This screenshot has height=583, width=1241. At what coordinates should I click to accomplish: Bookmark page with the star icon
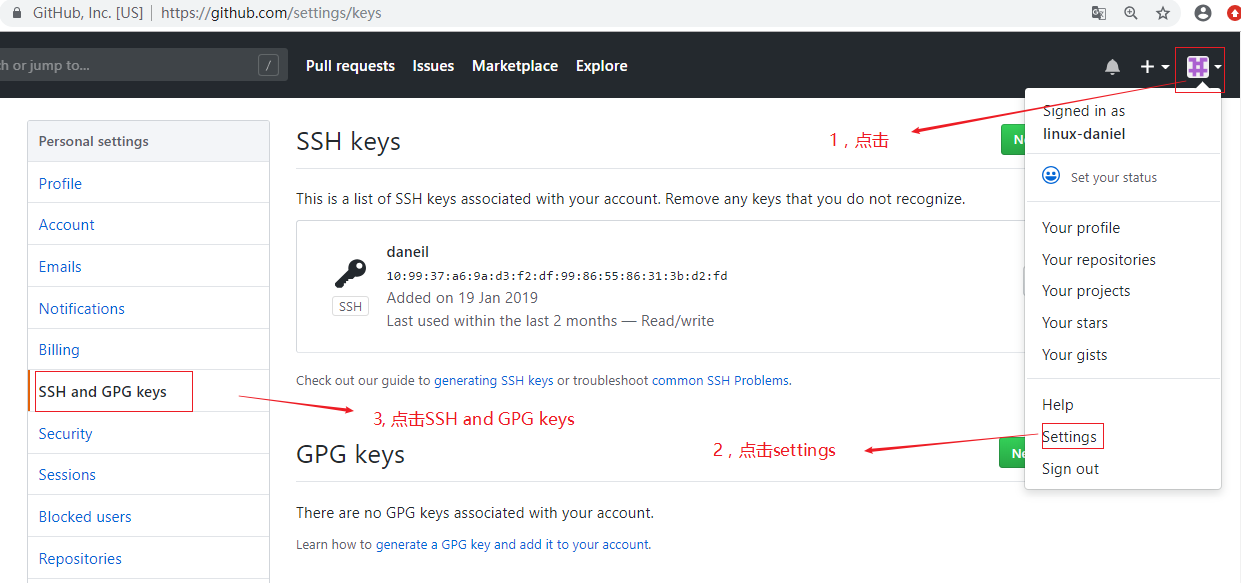pyautogui.click(x=1163, y=13)
